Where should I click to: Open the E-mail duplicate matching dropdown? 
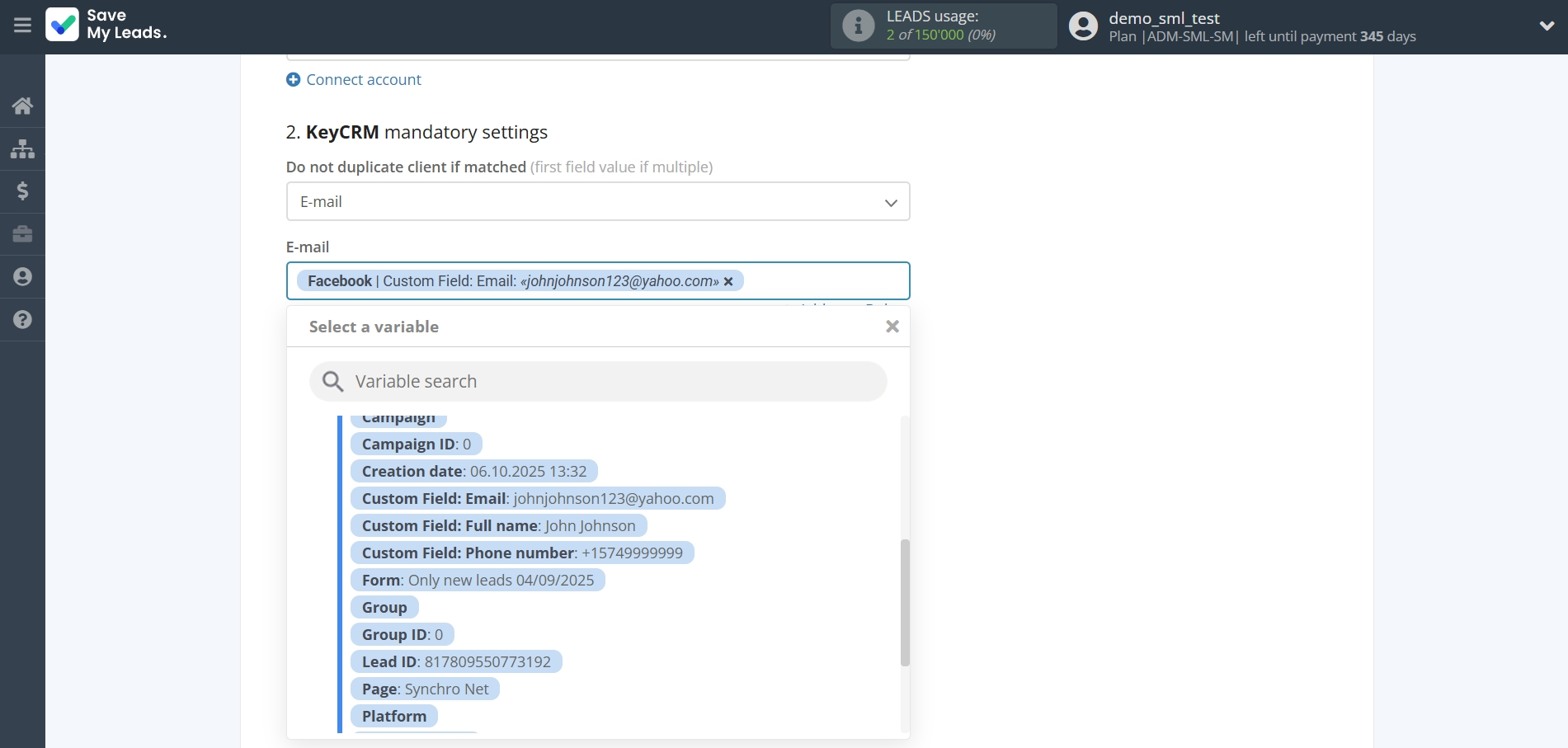597,201
